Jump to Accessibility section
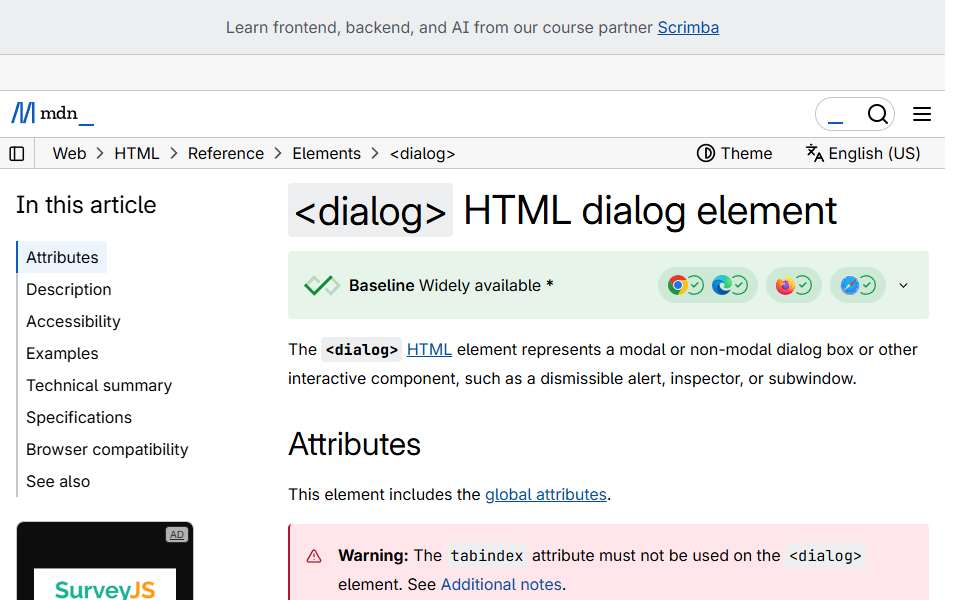960x600 pixels. pyautogui.click(x=73, y=321)
